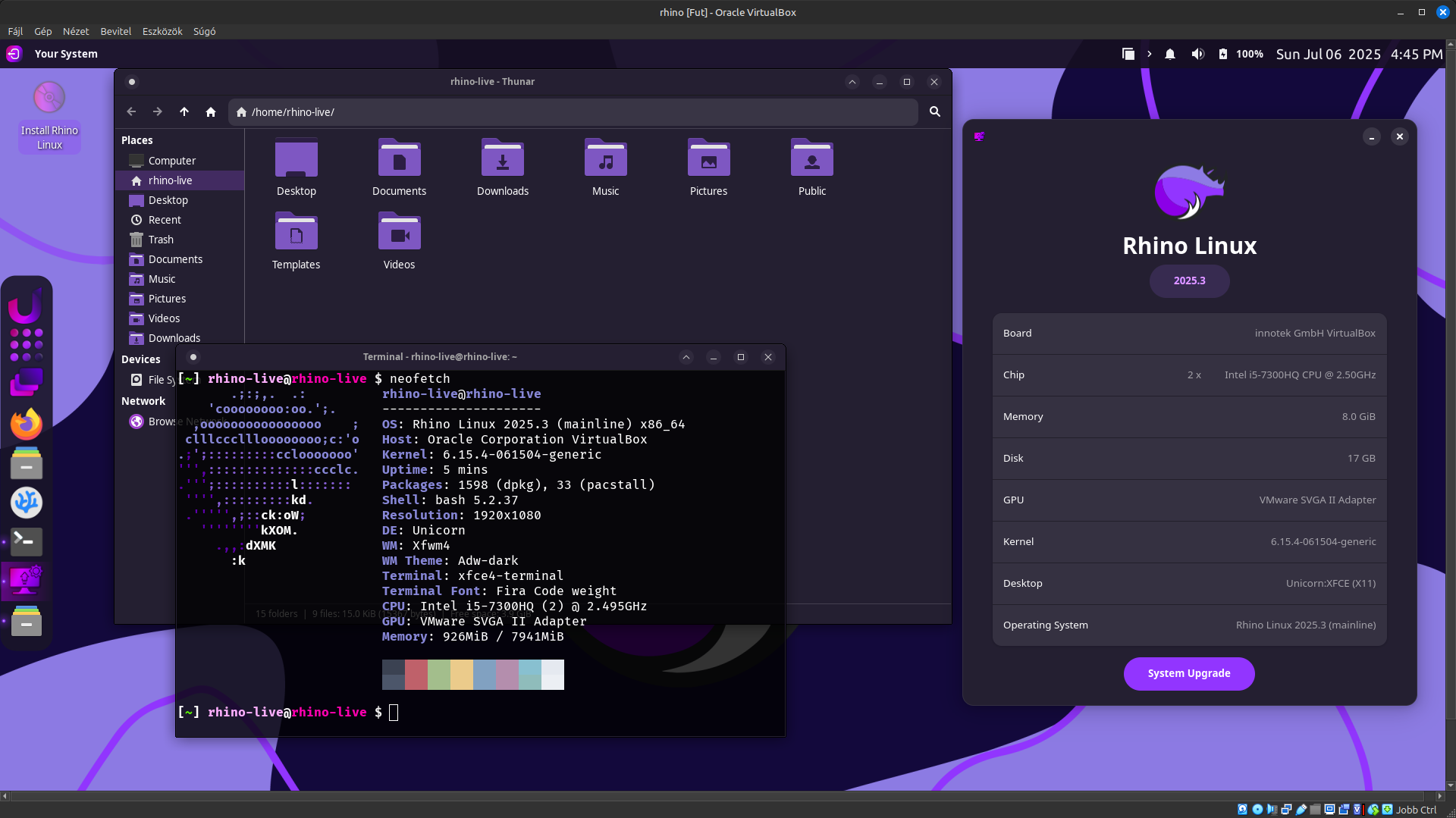The height and width of the screenshot is (818, 1456).
Task: Click Your System panel label
Action: point(66,54)
